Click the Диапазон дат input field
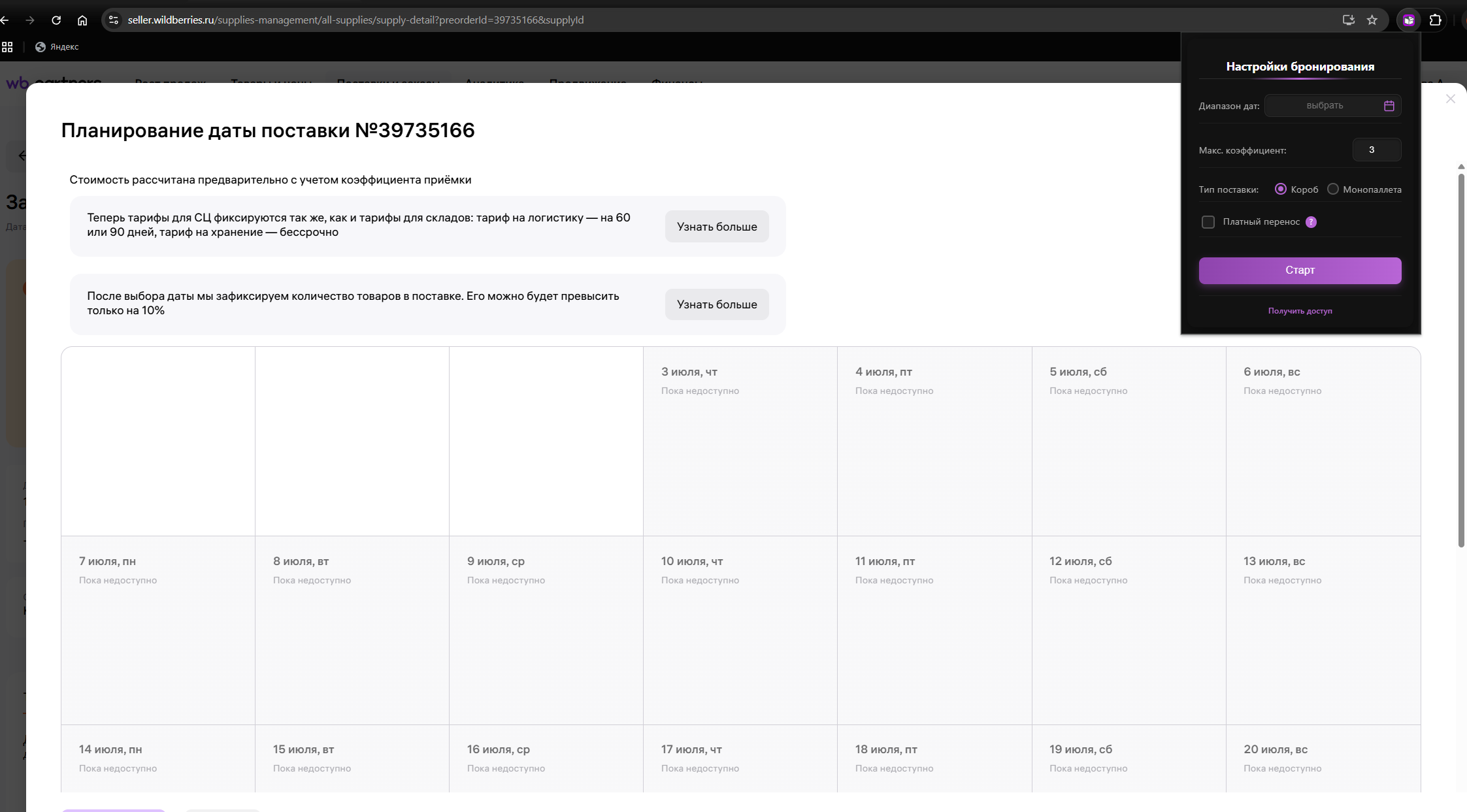This screenshot has width=1467, height=812. (x=1332, y=106)
